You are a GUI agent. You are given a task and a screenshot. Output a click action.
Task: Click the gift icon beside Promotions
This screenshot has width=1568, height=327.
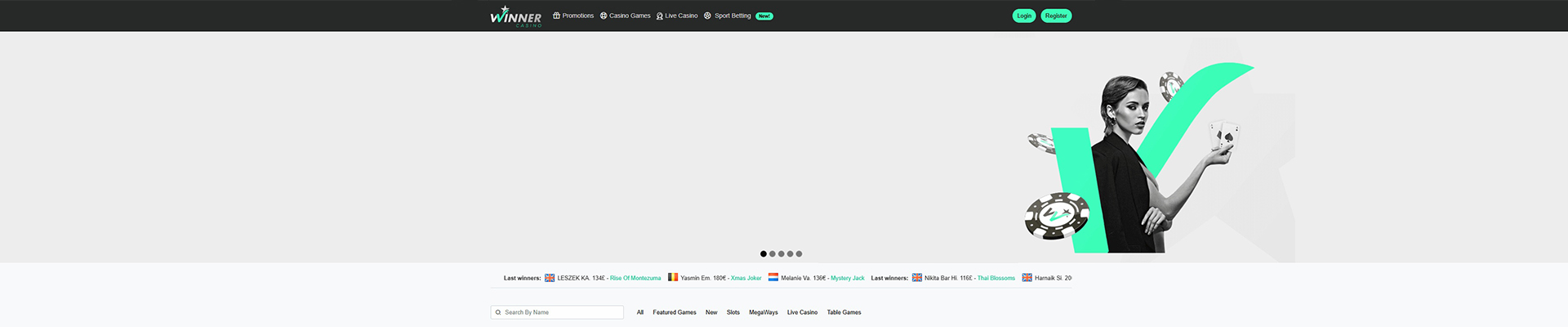pos(556,16)
